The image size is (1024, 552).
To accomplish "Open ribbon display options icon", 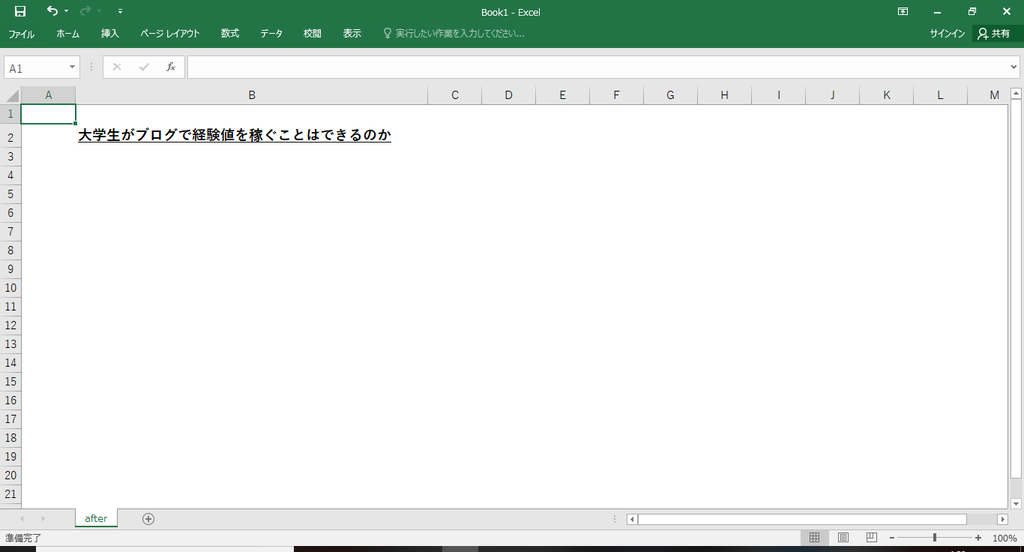I will tap(903, 12).
